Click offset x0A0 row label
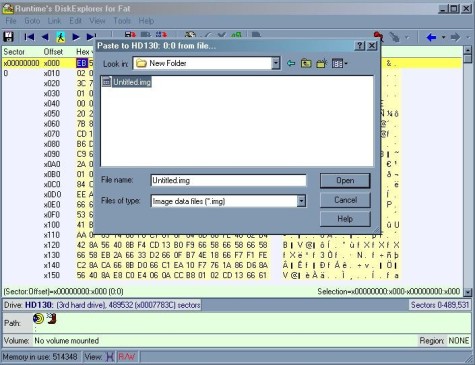Viewport: 475px width, 365px height. point(52,164)
